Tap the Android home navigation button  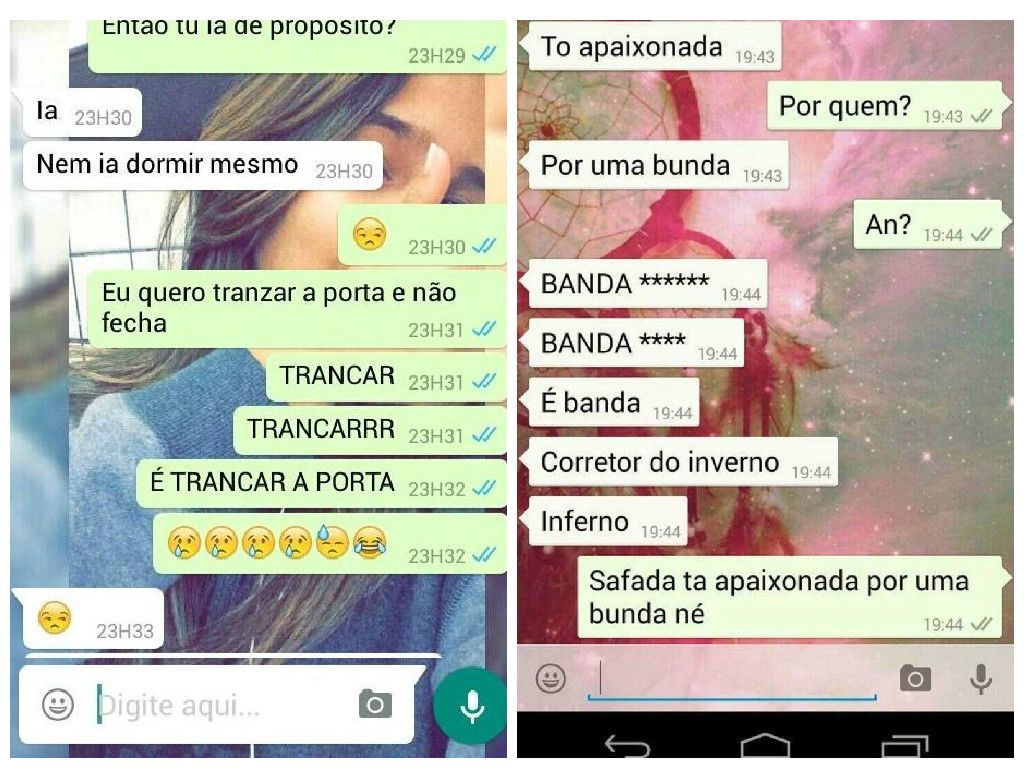click(x=765, y=745)
